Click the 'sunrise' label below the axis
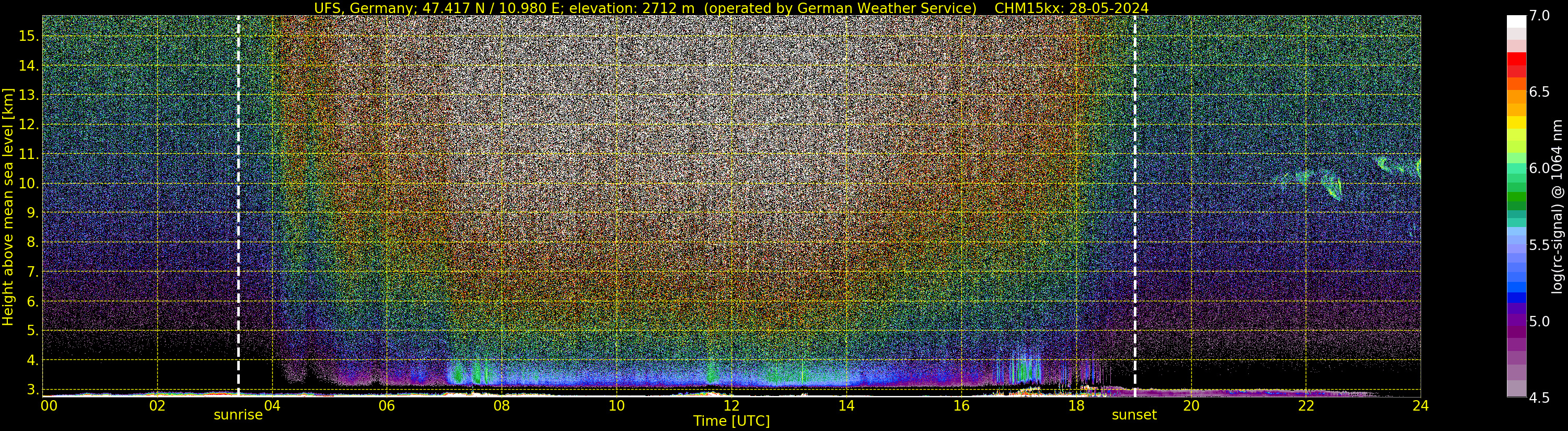This screenshot has height=431, width=1568. pos(238,415)
